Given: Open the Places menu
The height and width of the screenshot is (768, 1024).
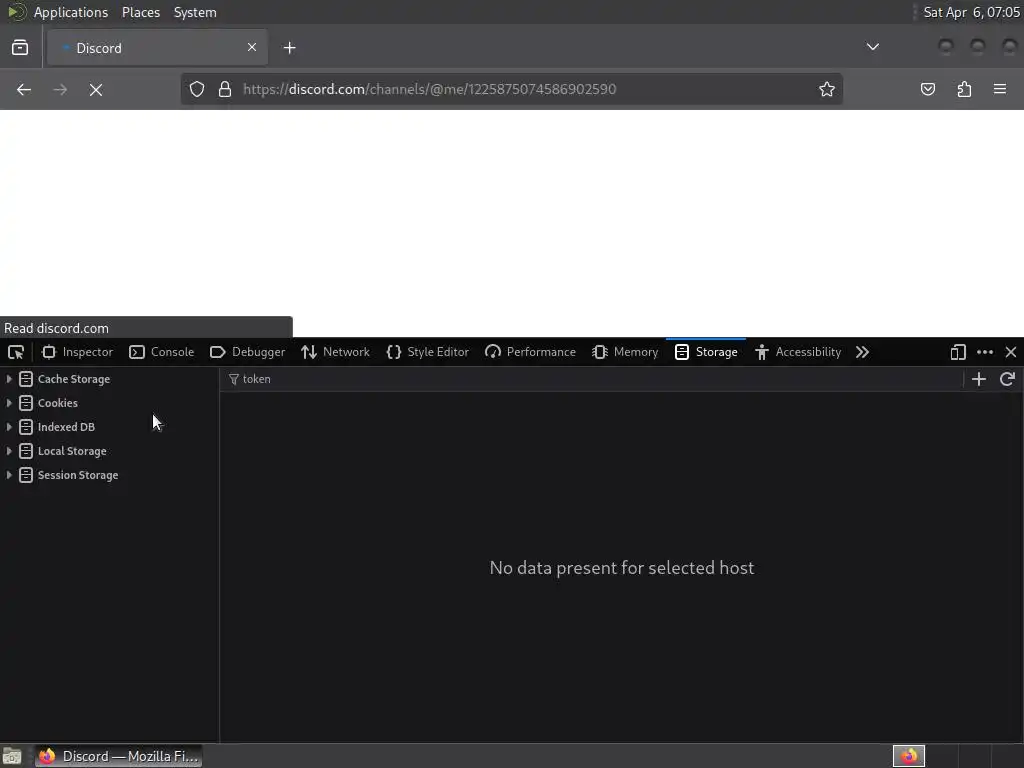Looking at the screenshot, I should coord(141,12).
